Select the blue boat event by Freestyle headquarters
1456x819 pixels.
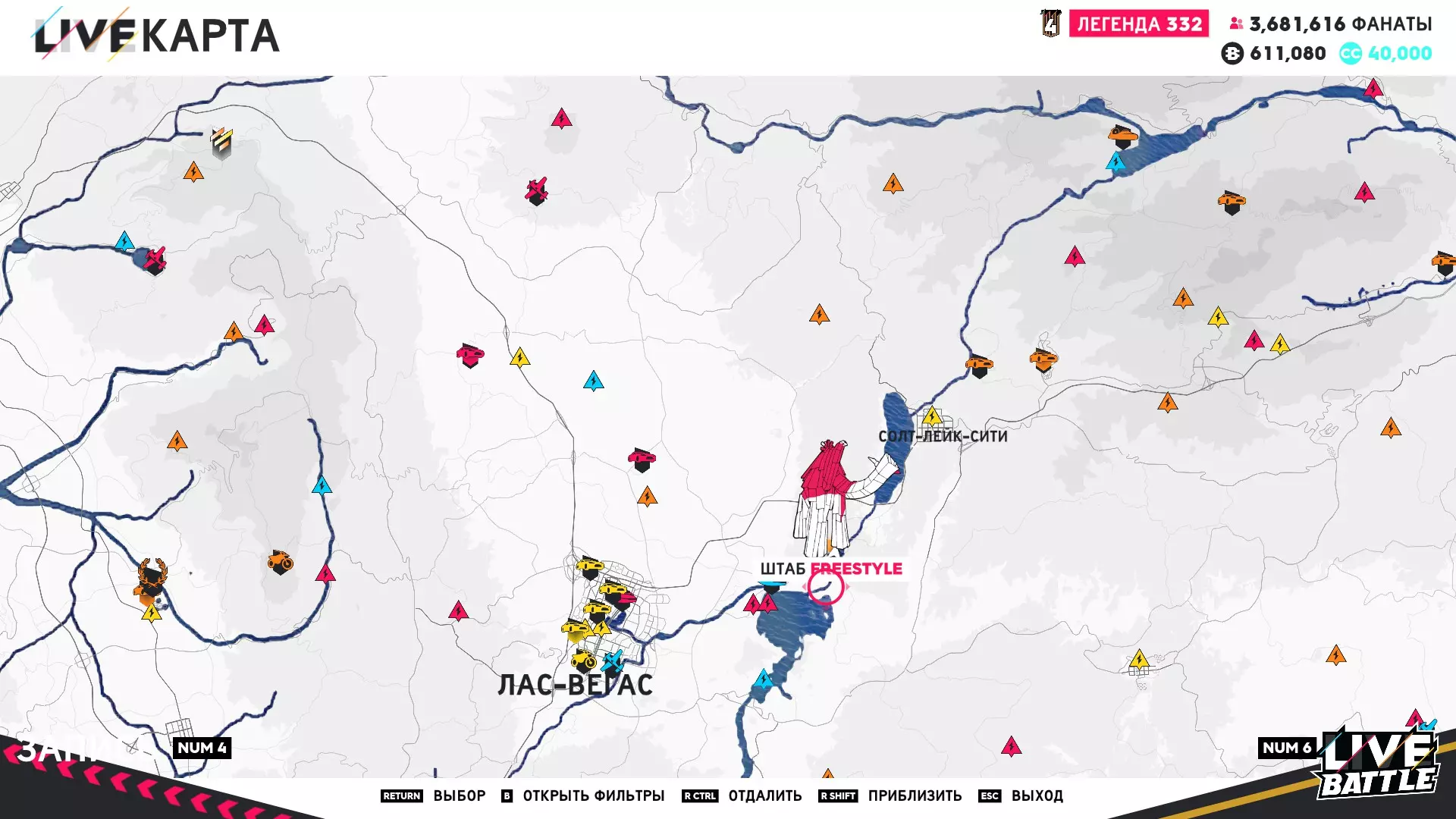(x=772, y=586)
